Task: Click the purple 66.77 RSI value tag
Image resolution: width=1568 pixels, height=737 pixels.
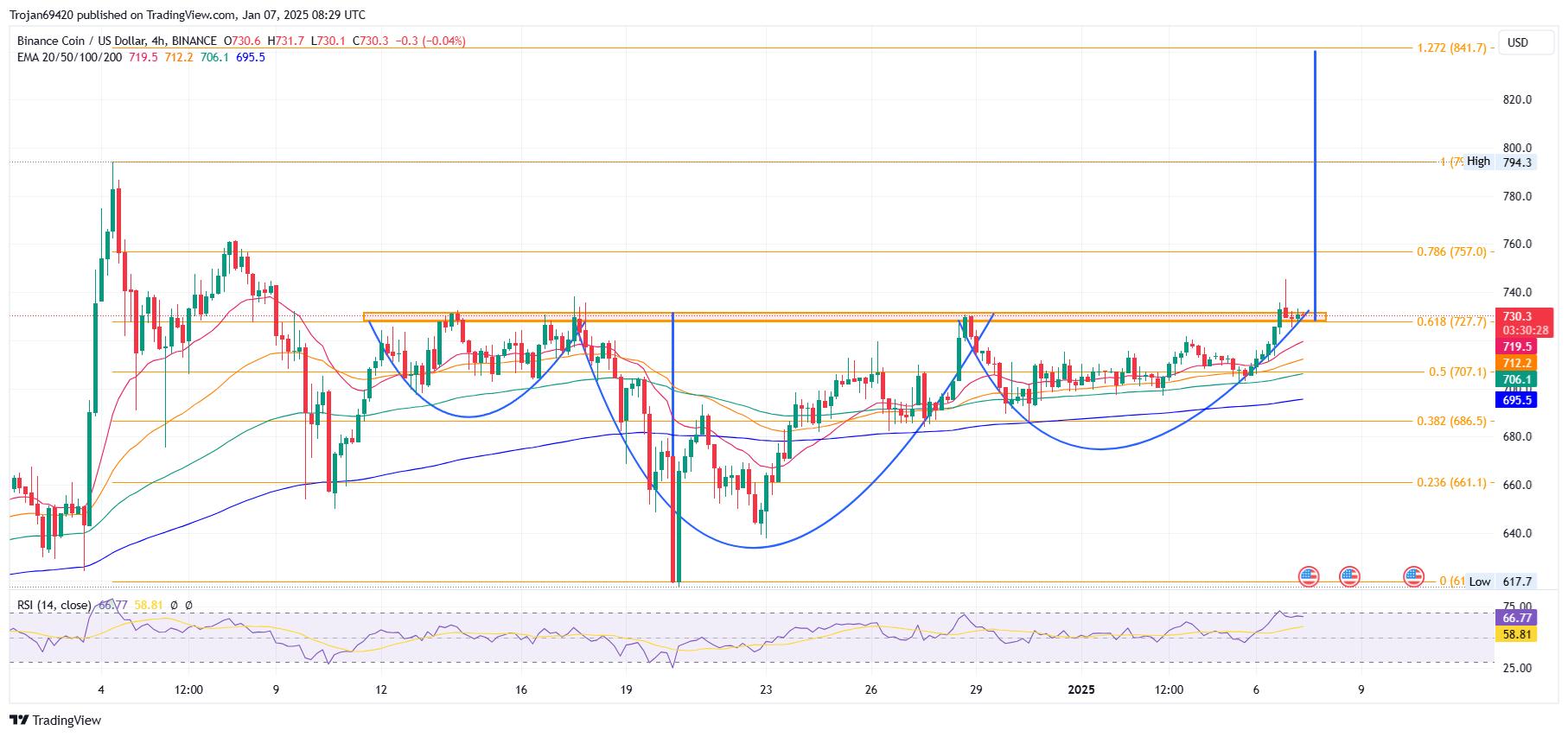Action: tap(1517, 618)
